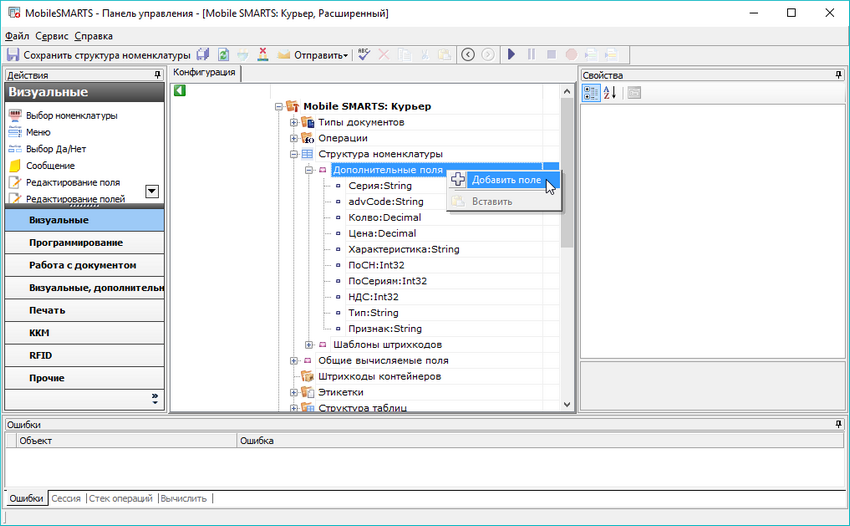
Task: Expand the Операции node
Action: pyautogui.click(x=293, y=138)
